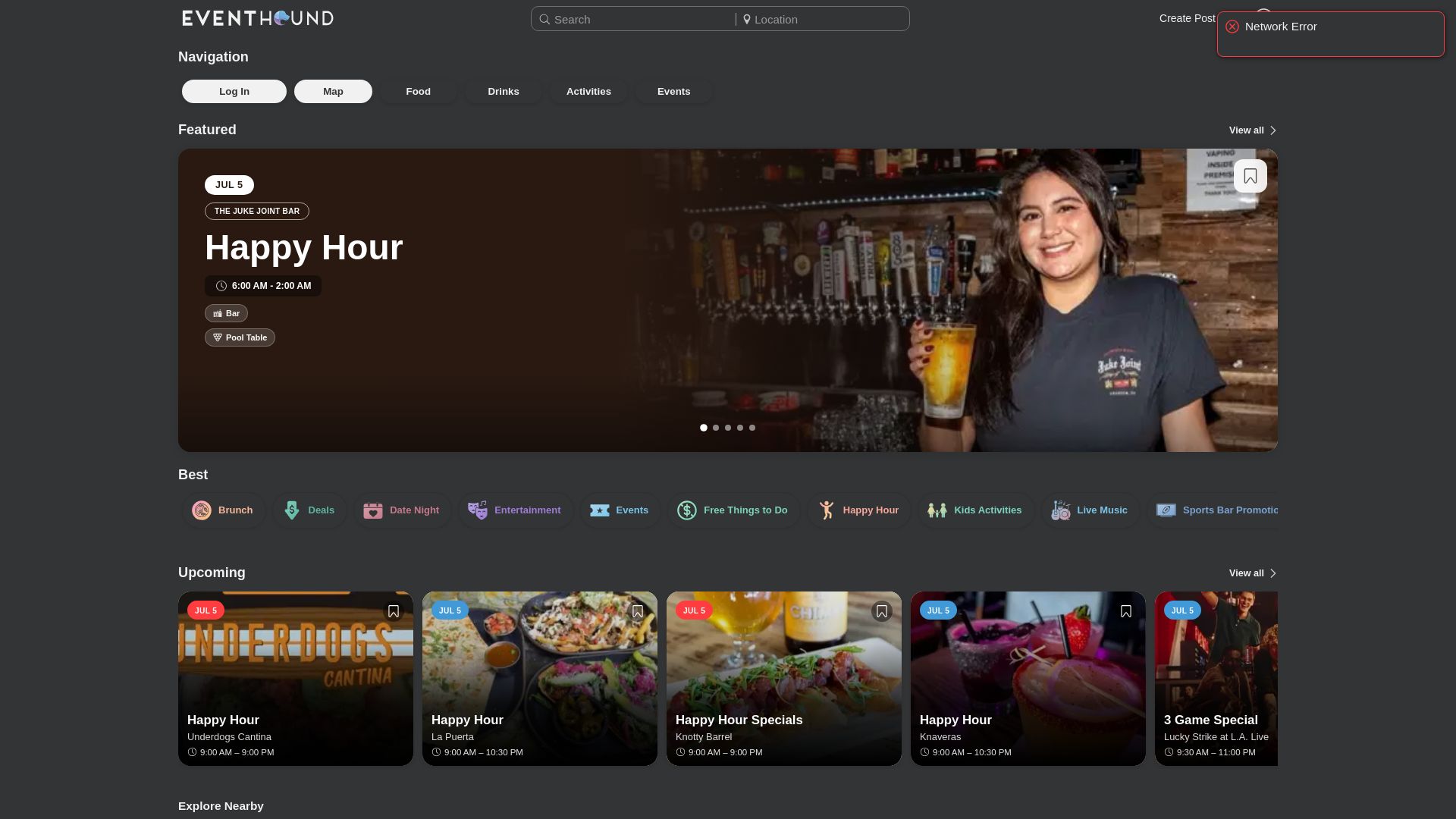The width and height of the screenshot is (1456, 819).
Task: Click the Log In button
Action: tap(234, 92)
